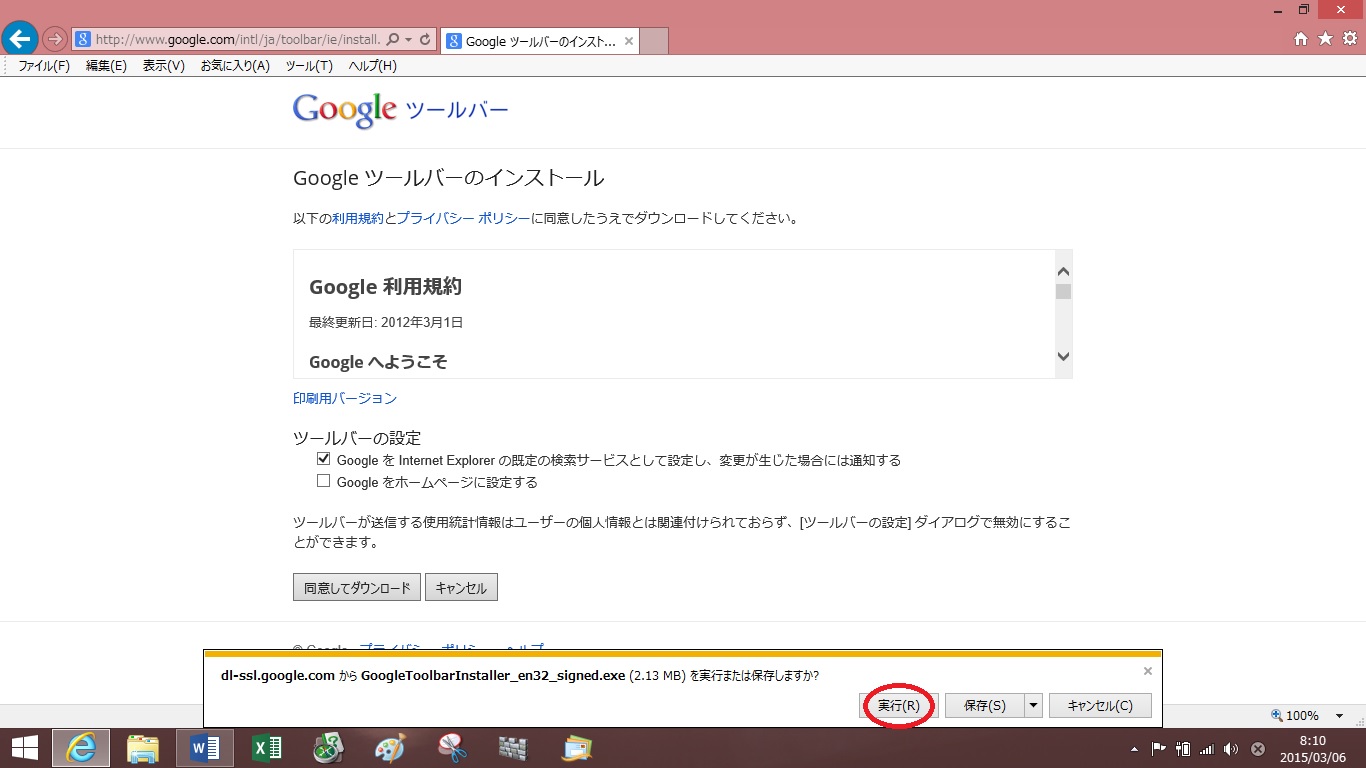Click the battery power tray icon
This screenshot has height=768, width=1366.
coord(1183,748)
